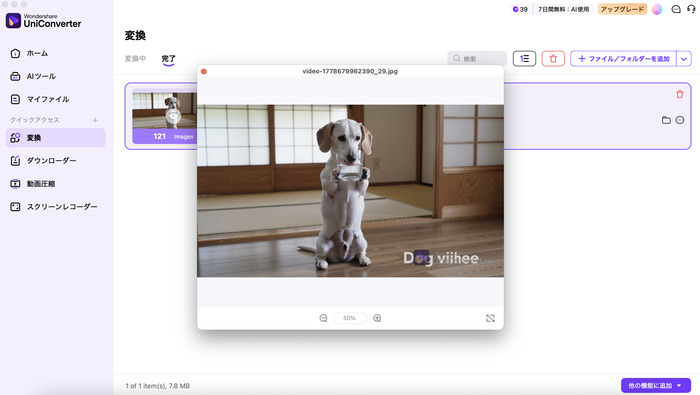Toggle the list view button
Viewport: 700px width, 395px height.
524,58
